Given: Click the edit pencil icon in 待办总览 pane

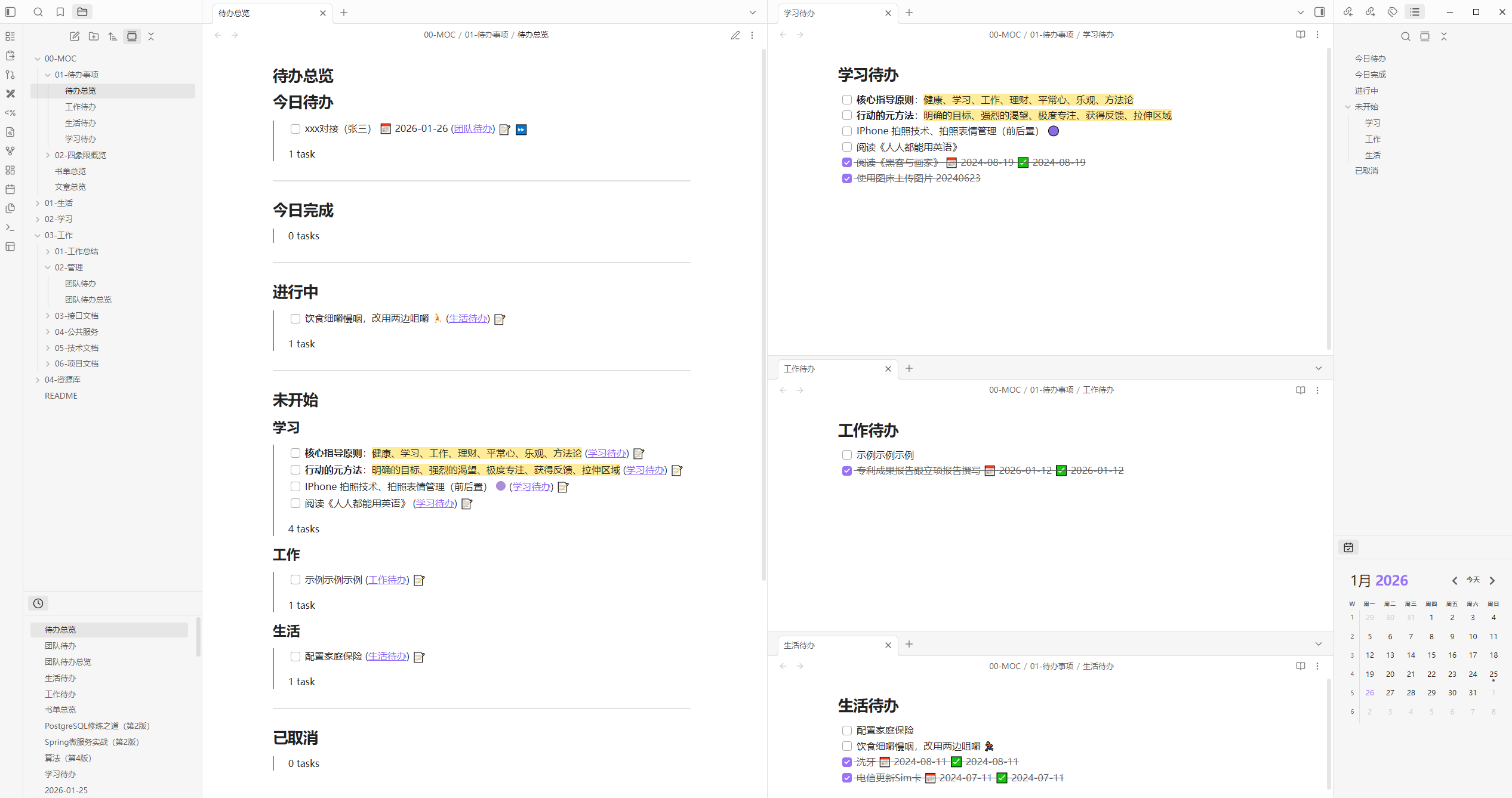Looking at the screenshot, I should coord(735,35).
